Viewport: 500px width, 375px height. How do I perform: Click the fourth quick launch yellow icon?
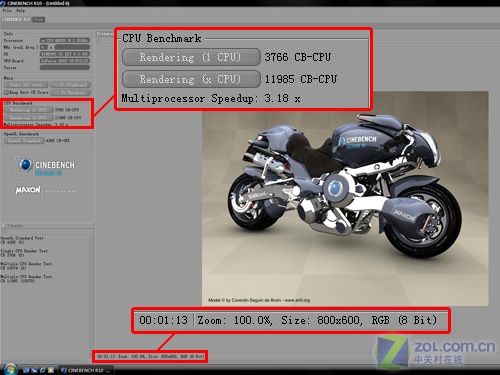point(51,370)
